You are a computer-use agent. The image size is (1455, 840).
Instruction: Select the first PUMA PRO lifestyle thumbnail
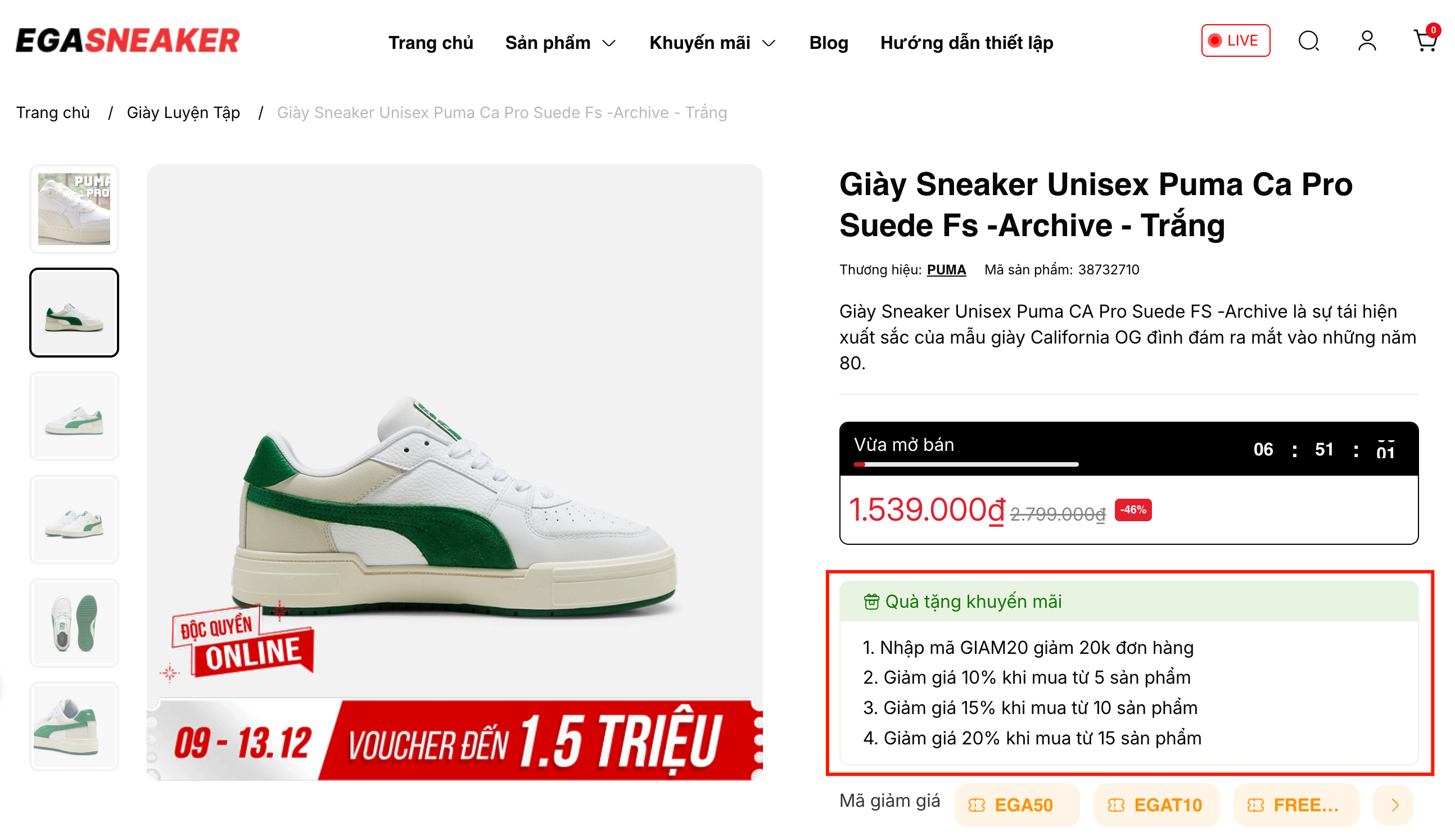74,209
